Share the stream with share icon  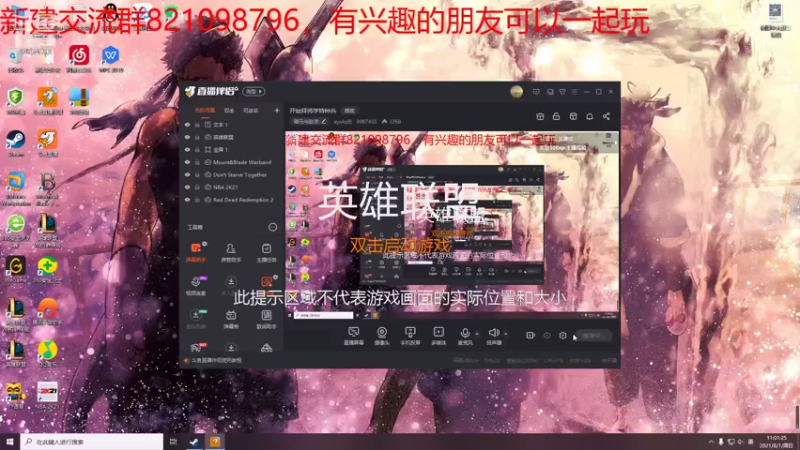tap(606, 116)
